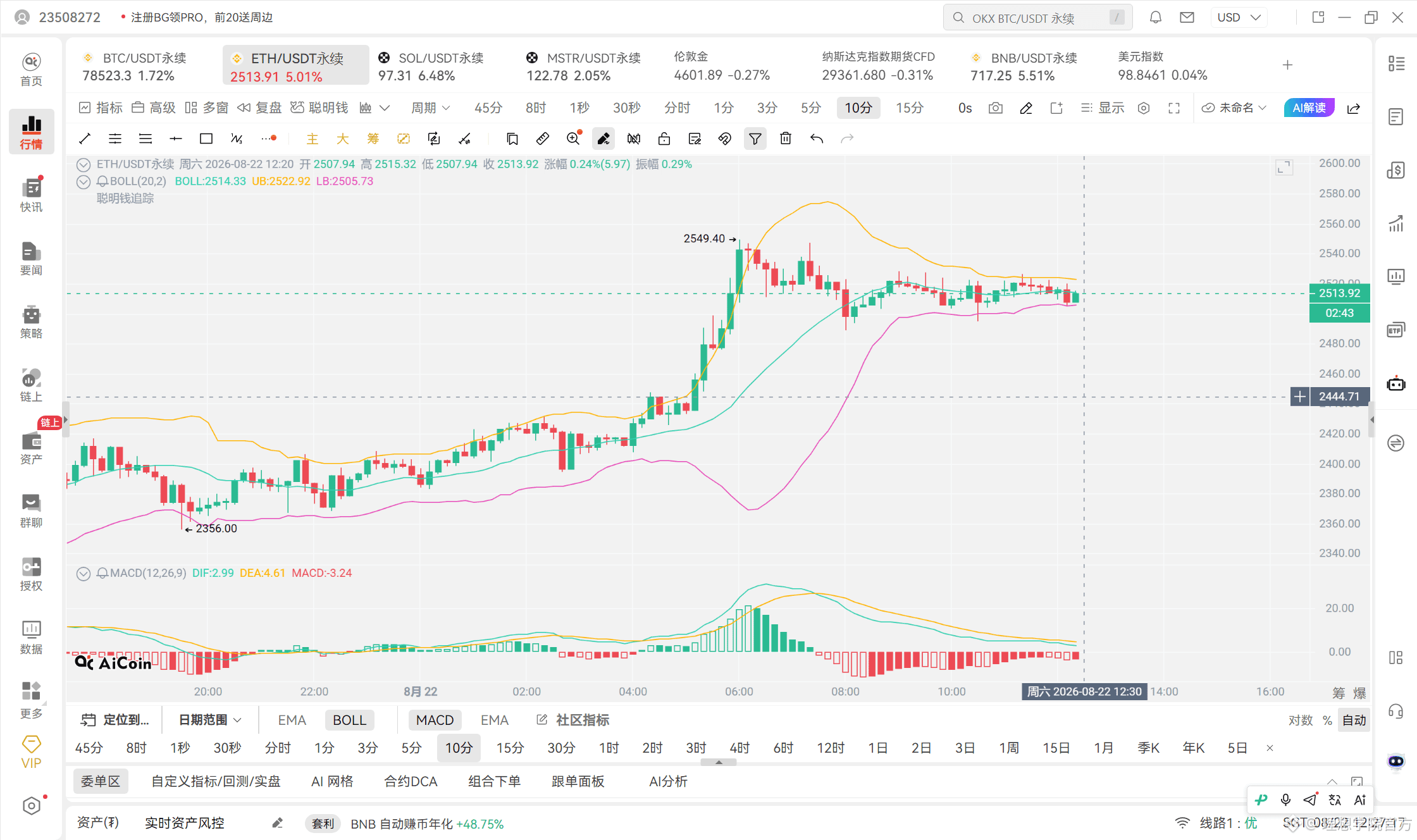1417x840 pixels.
Task: Add a new symbol tab with plus
Action: point(1287,65)
